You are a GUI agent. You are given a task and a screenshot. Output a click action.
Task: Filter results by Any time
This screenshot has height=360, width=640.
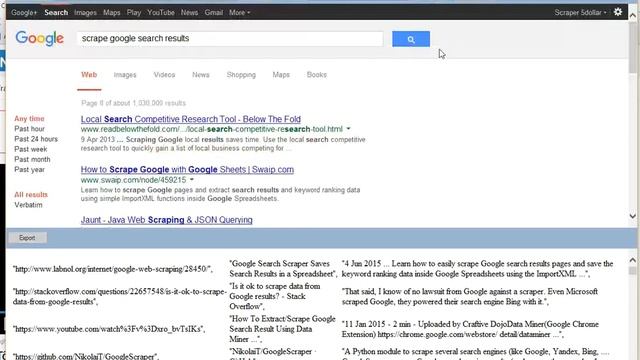tap(29, 119)
